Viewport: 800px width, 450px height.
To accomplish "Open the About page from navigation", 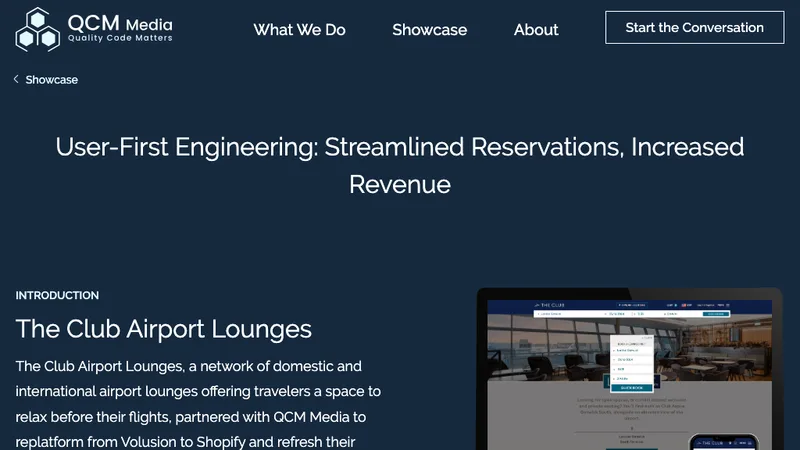I will tap(536, 30).
